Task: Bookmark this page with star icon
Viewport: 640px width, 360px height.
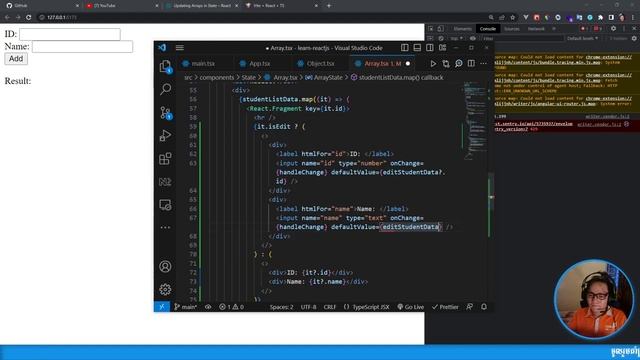Action: pyautogui.click(x=513, y=18)
